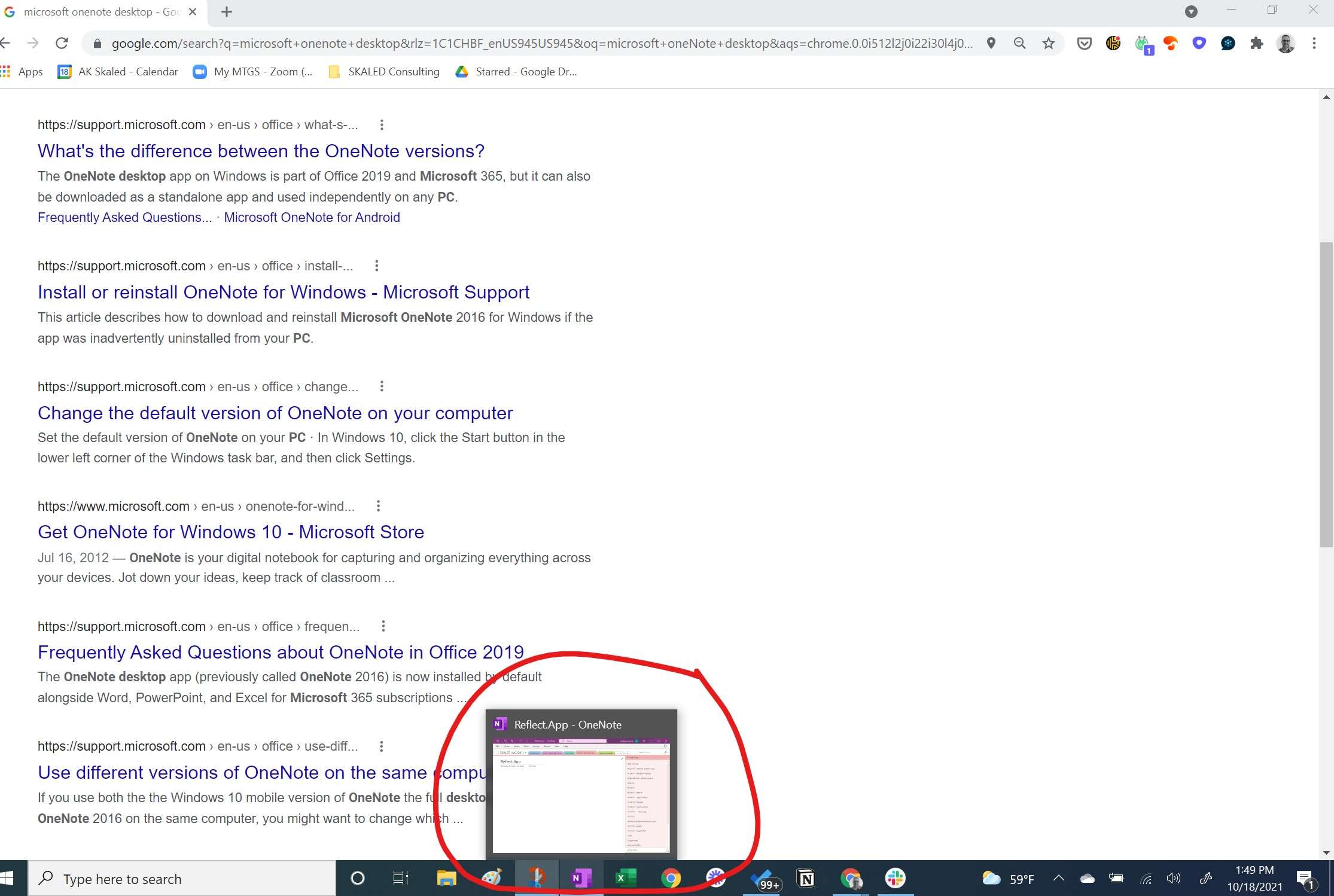Screen dimensions: 1334x896
Task: Open the 'Frequently Asked Questions...' sitelink
Action: pos(124,217)
